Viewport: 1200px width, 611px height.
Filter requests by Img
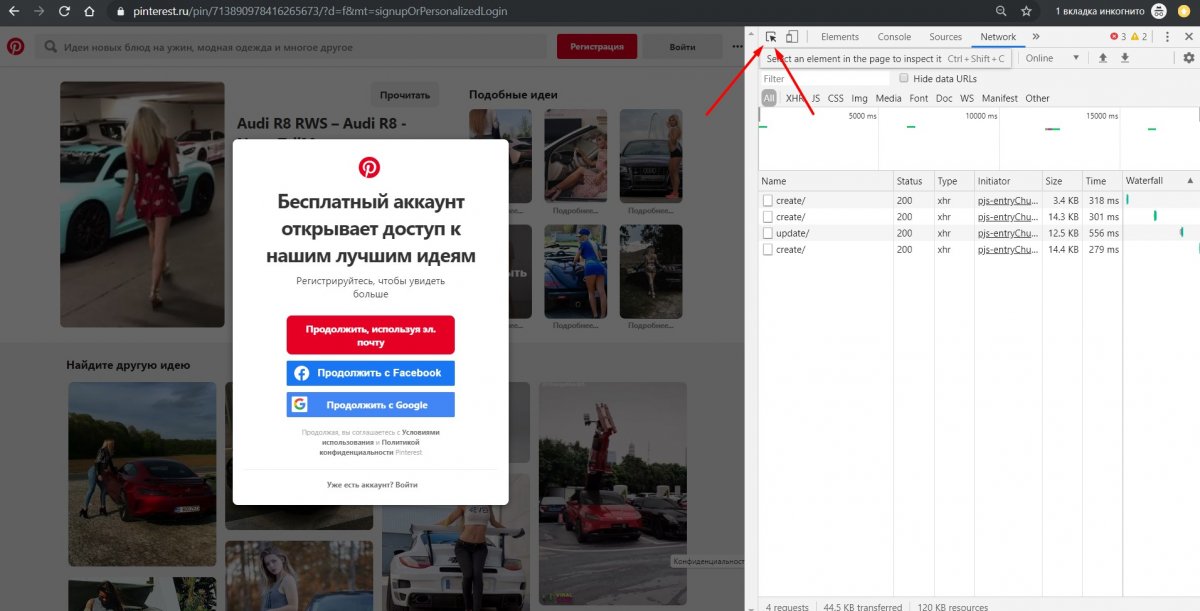point(860,98)
